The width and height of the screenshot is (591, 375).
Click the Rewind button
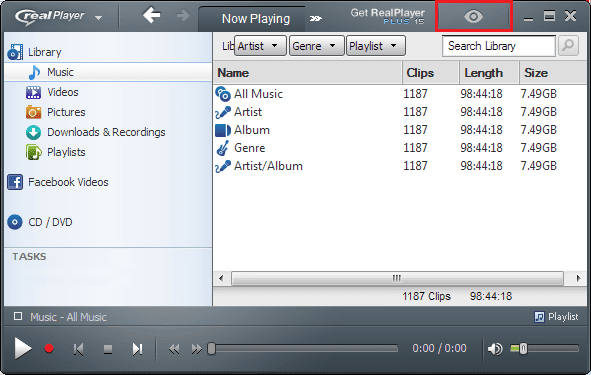tap(174, 349)
